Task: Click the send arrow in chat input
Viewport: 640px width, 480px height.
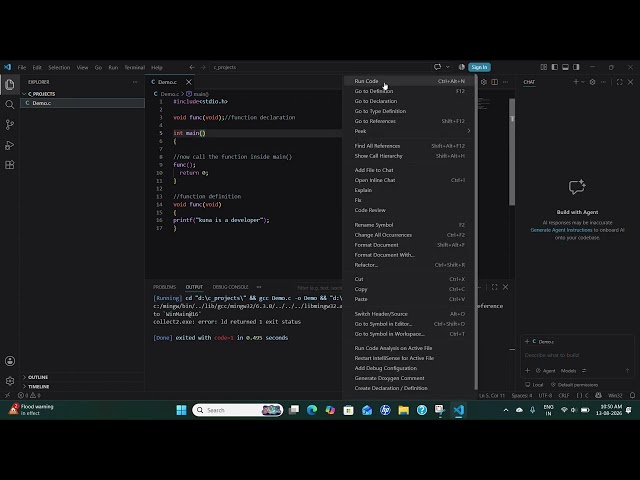Action: (627, 371)
